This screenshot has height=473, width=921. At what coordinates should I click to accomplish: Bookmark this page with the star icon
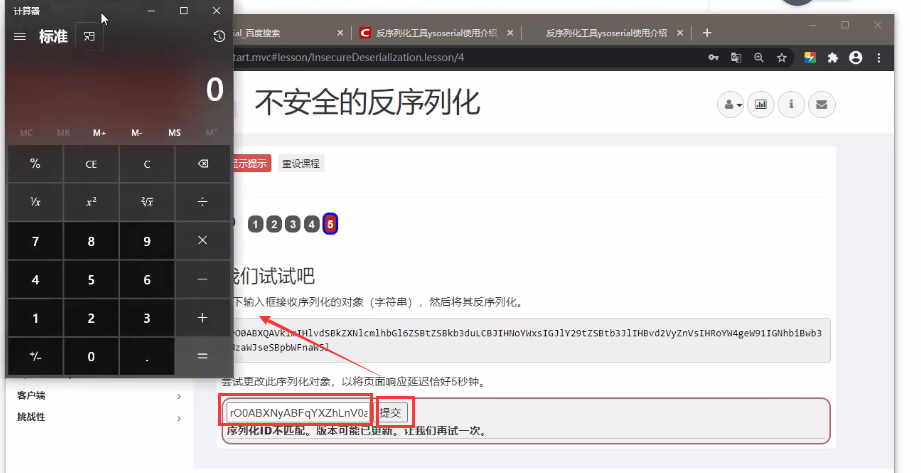point(782,58)
